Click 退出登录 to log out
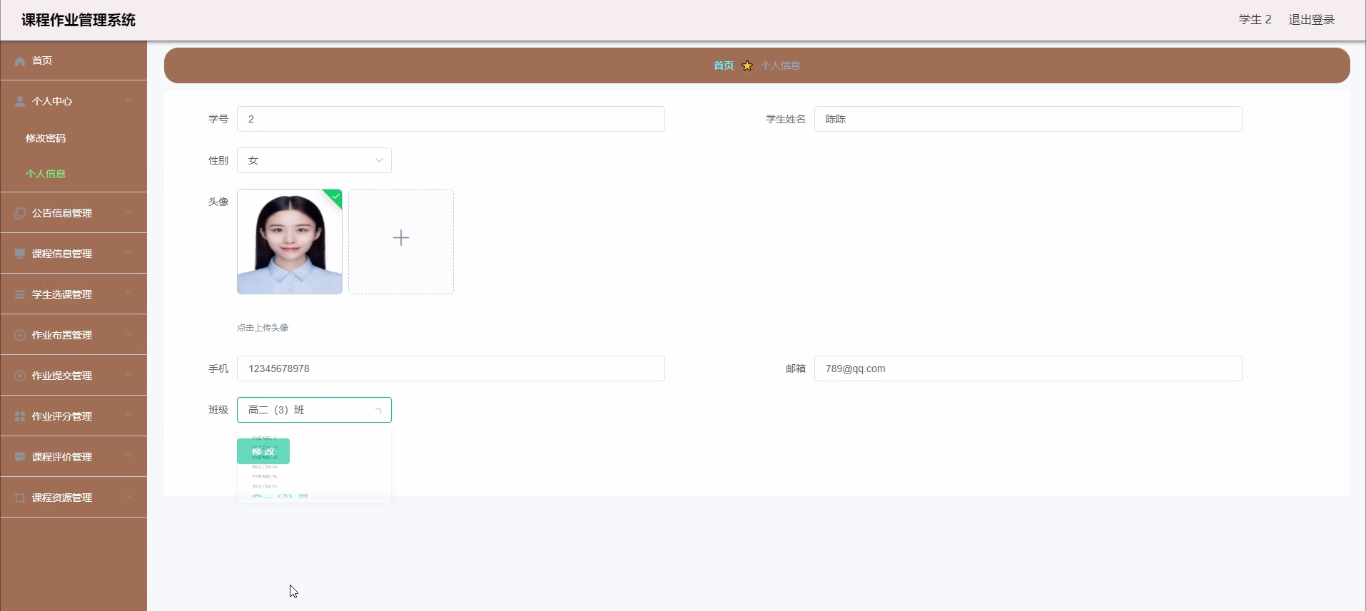 pos(1311,20)
